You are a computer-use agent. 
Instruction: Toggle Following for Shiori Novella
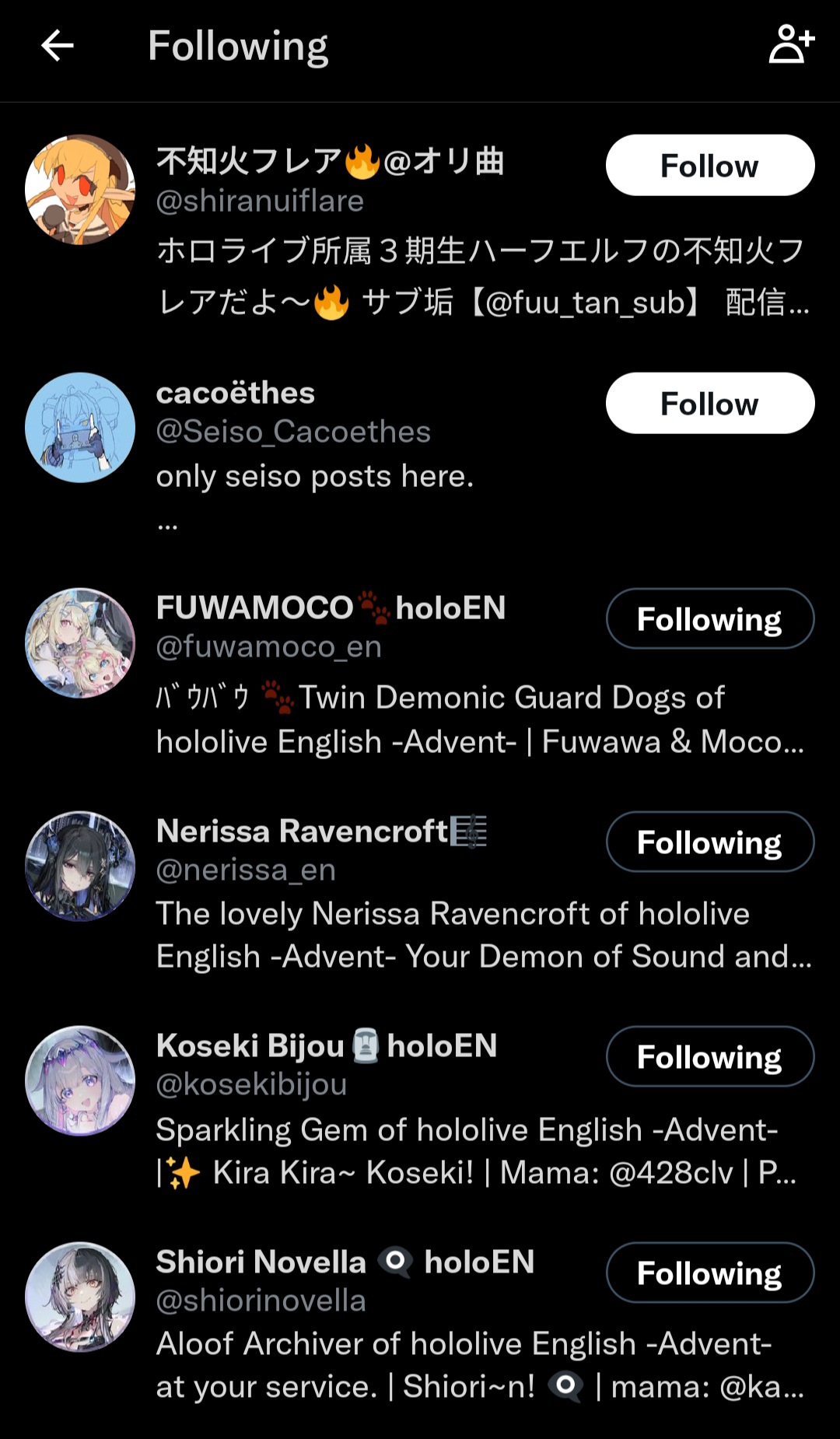click(x=710, y=1273)
